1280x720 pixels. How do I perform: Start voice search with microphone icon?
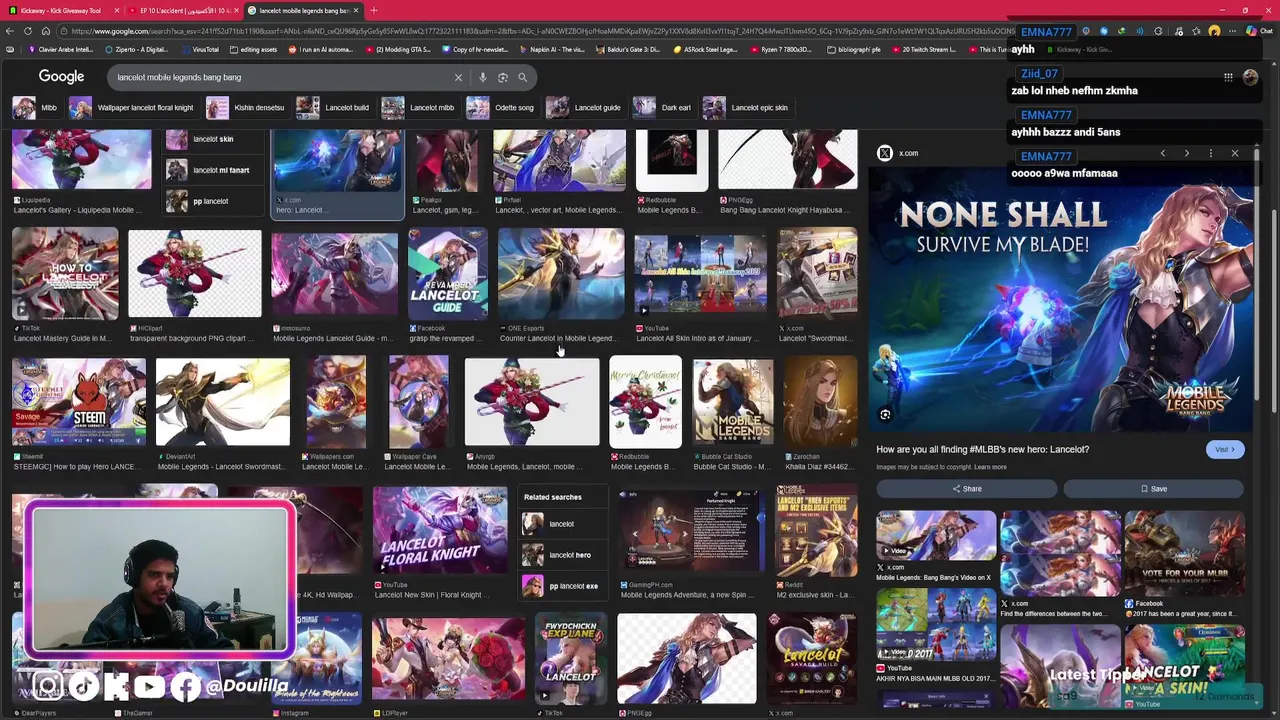(x=483, y=77)
